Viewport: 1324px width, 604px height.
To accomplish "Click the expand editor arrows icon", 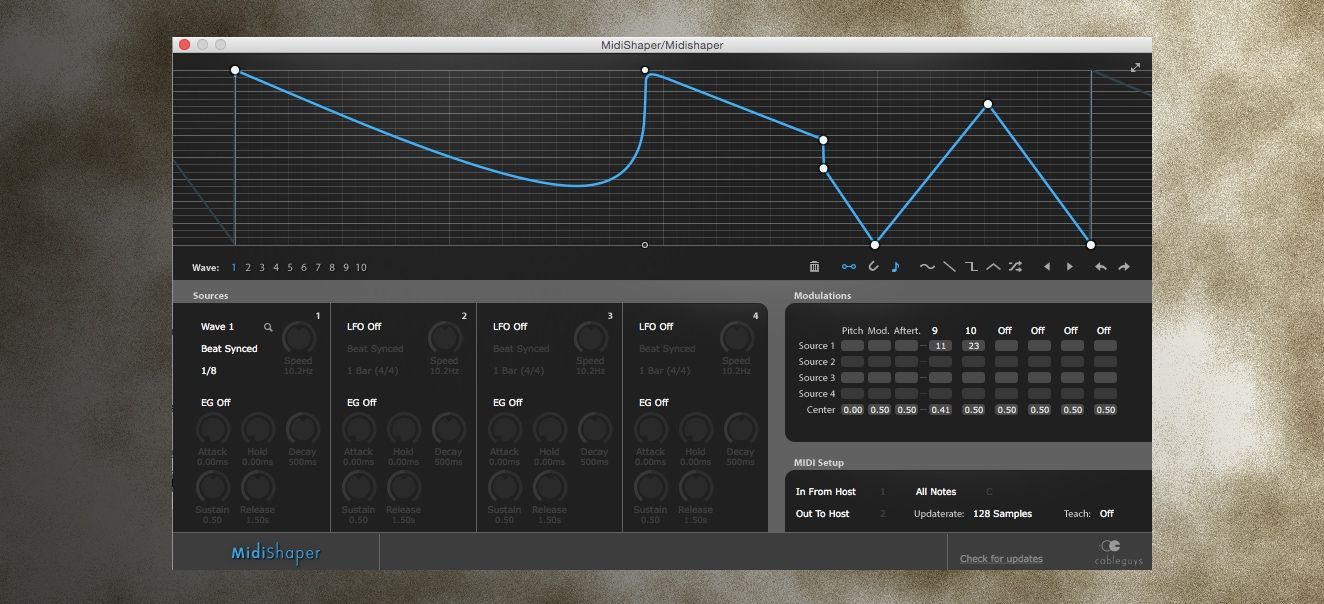I will click(x=1135, y=67).
